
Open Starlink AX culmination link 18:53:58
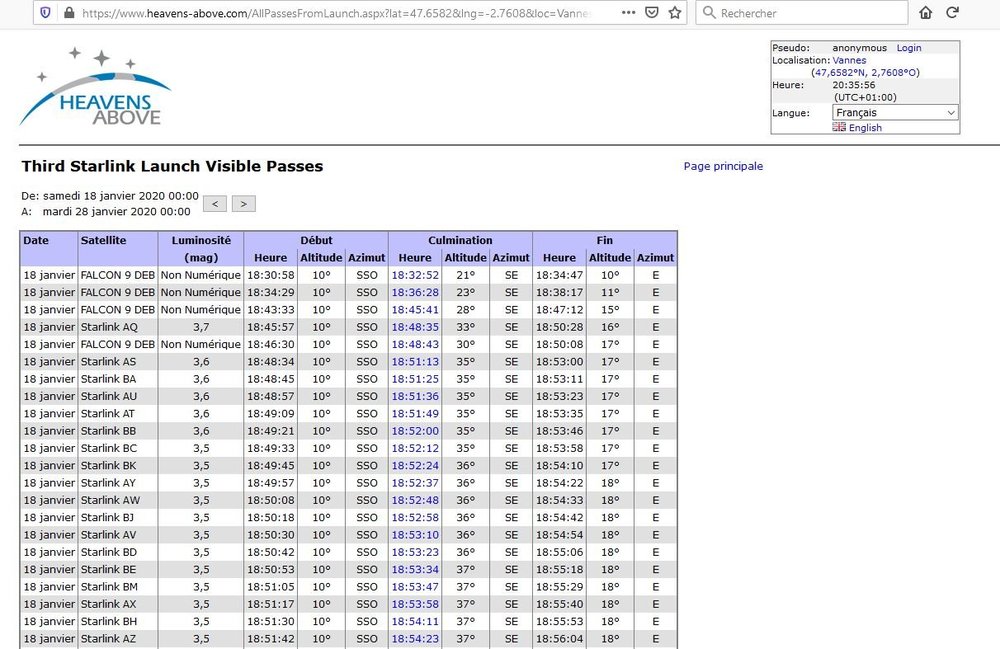point(415,604)
